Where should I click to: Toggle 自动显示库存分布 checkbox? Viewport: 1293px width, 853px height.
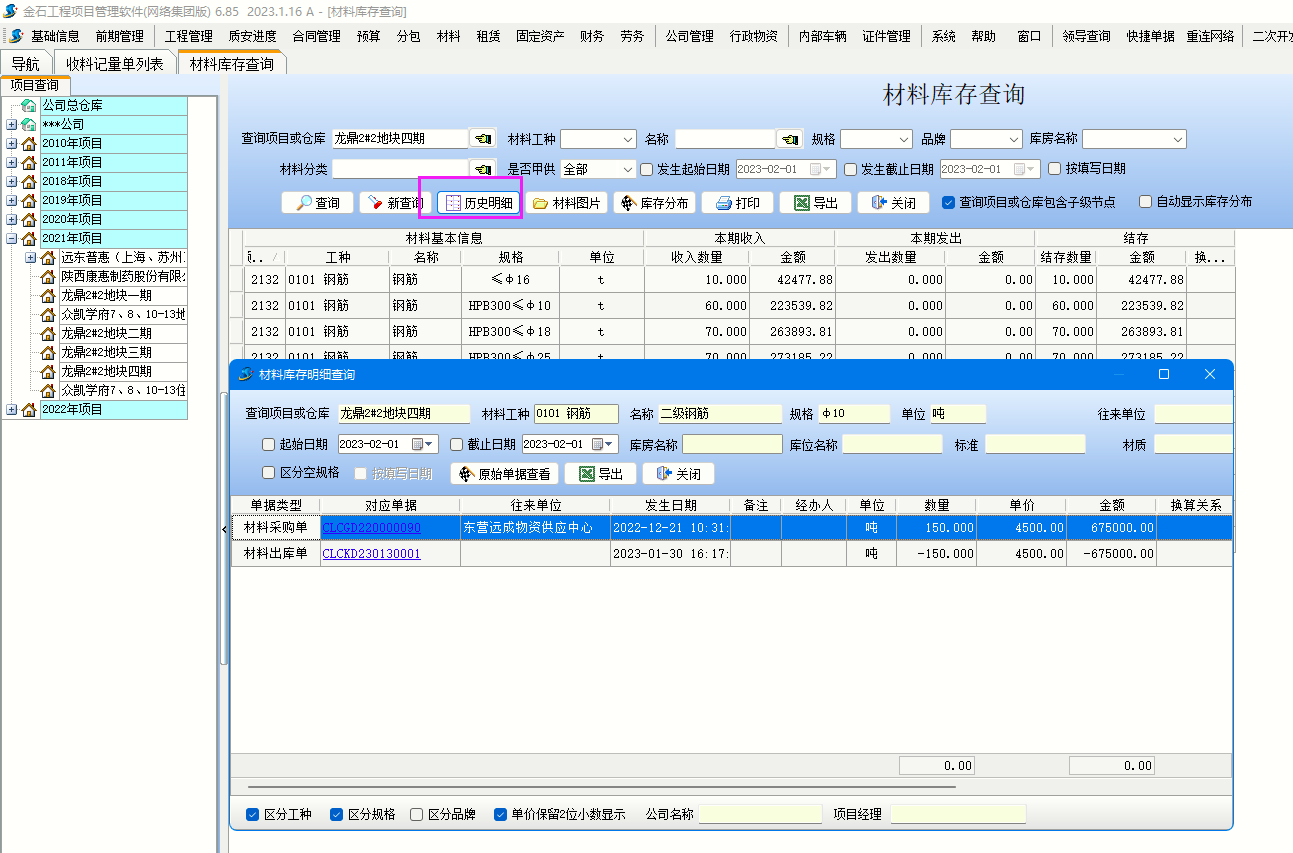pos(1146,202)
